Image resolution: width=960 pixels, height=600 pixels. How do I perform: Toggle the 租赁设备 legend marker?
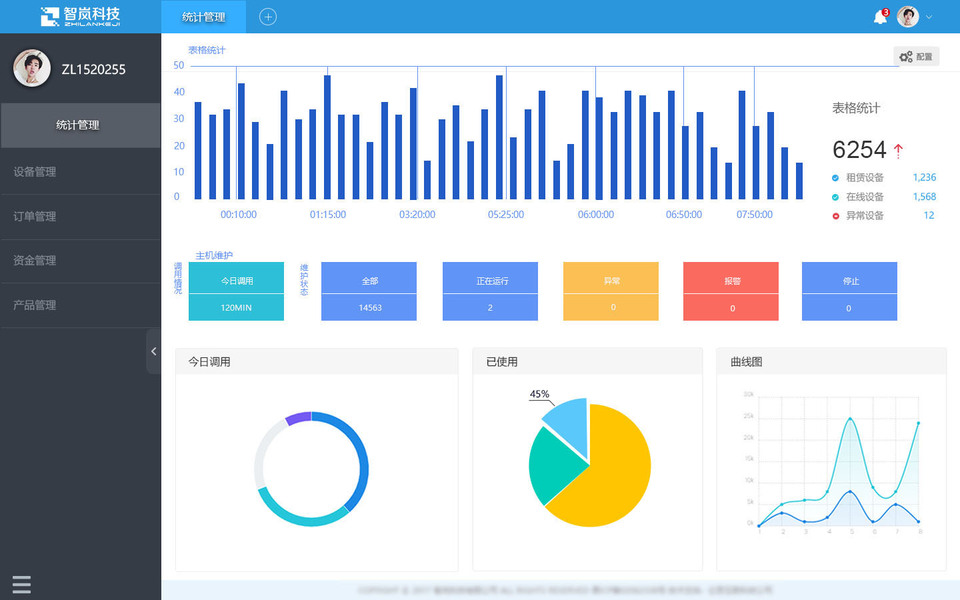(835, 178)
